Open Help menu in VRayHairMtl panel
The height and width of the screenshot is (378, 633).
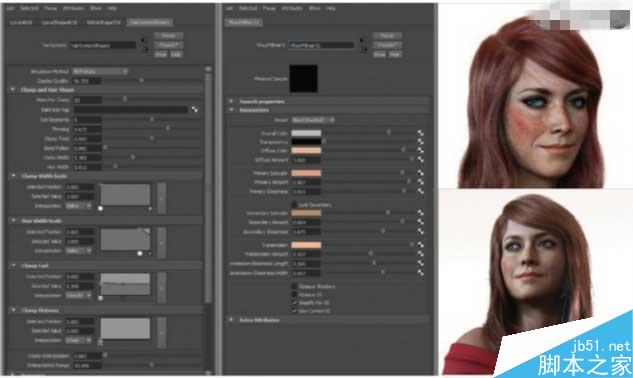330,8
